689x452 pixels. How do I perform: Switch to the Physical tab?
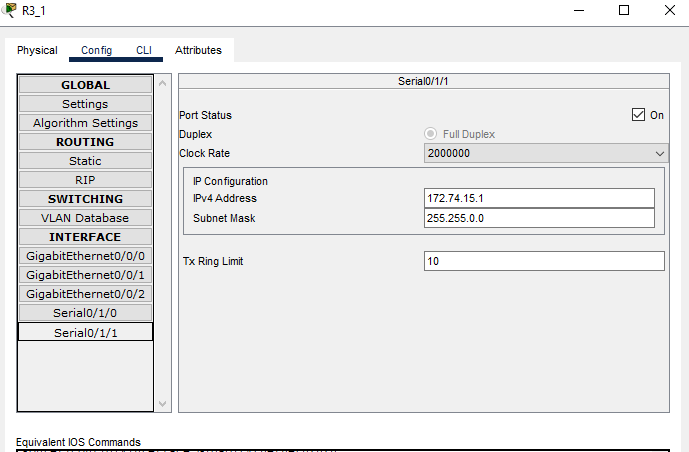point(37,50)
